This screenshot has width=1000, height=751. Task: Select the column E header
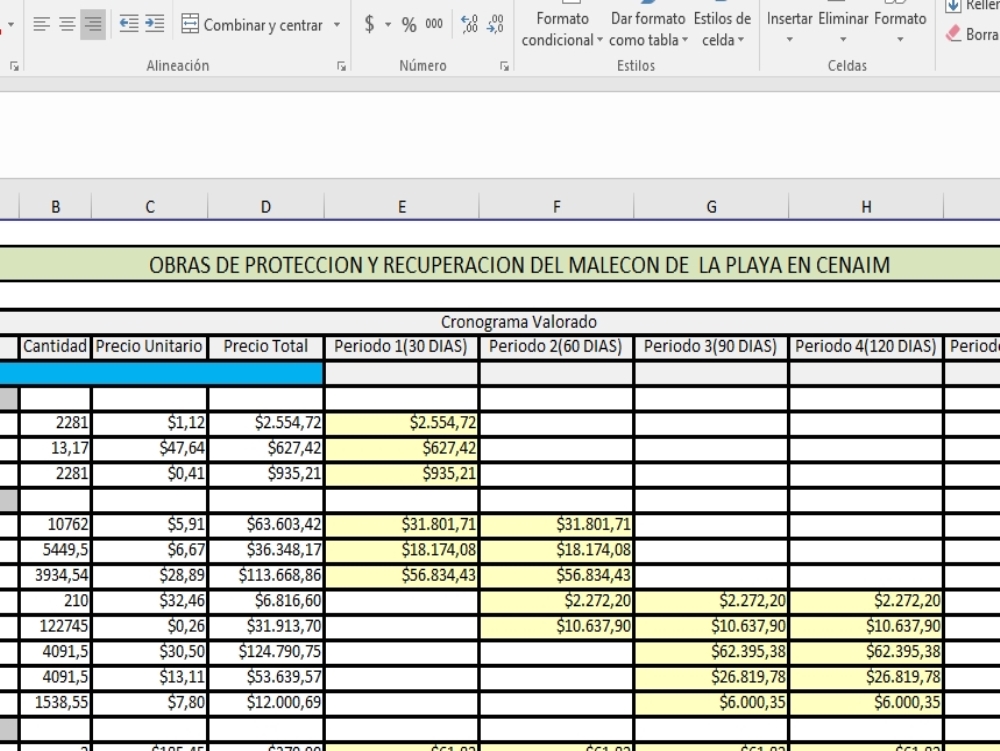402,207
